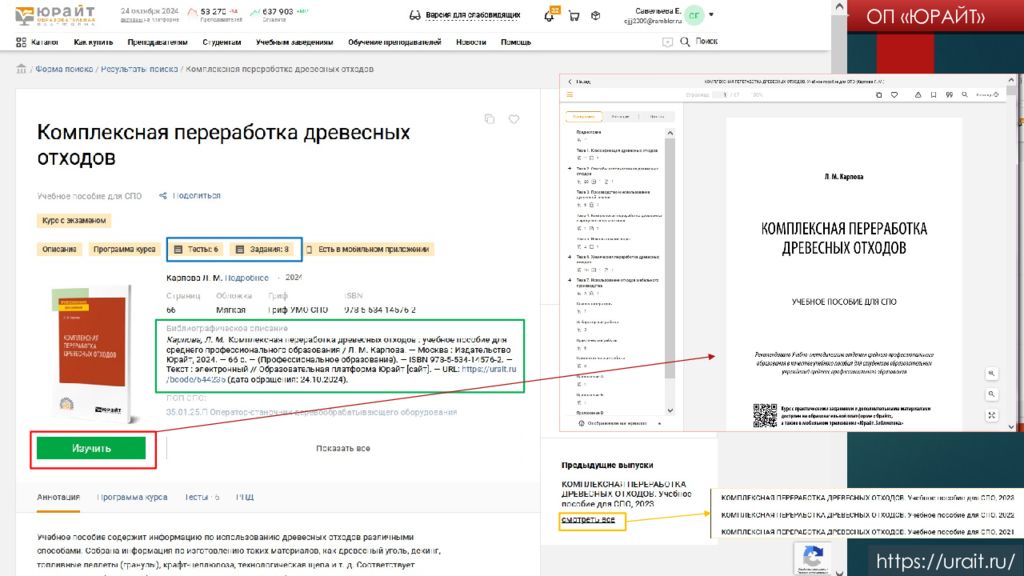Click the reader contents panel scrollbar
The height and width of the screenshot is (576, 1024).
tap(670, 271)
